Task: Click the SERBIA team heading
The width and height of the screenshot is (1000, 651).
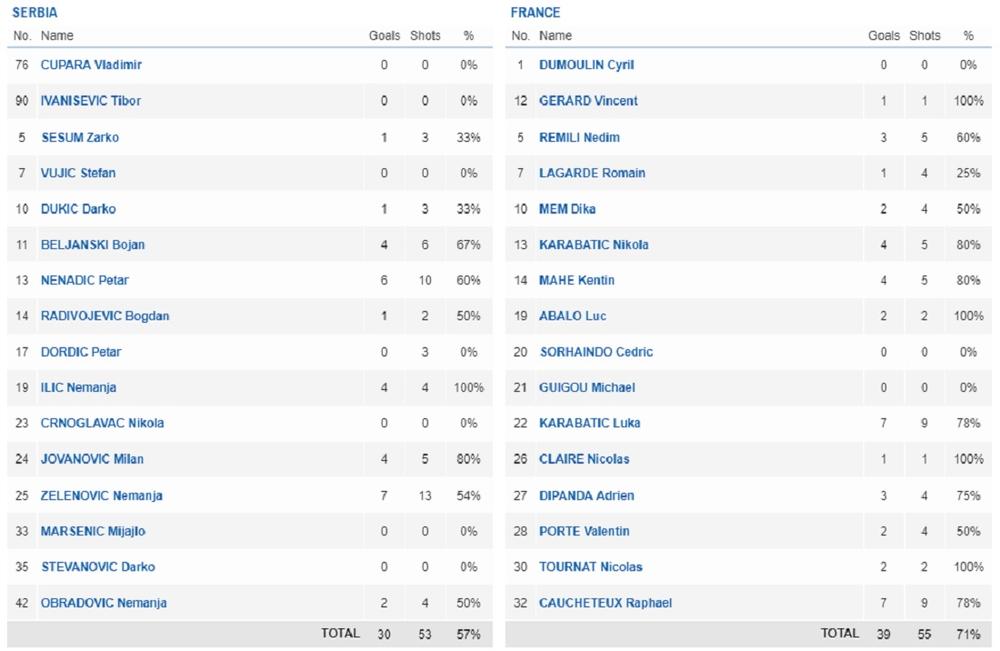Action: [34, 13]
